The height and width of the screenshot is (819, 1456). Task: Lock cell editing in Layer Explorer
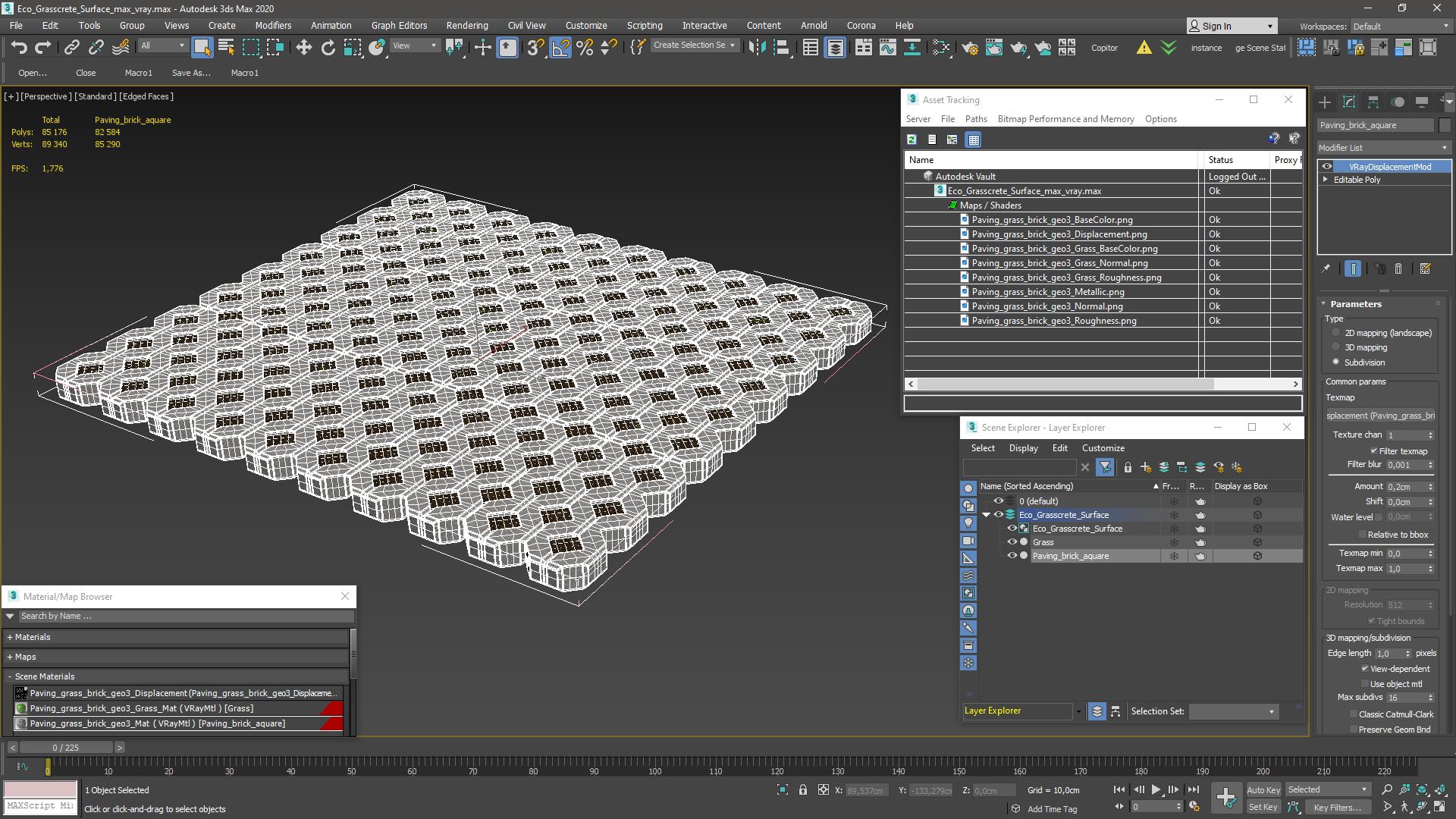pos(1128,468)
